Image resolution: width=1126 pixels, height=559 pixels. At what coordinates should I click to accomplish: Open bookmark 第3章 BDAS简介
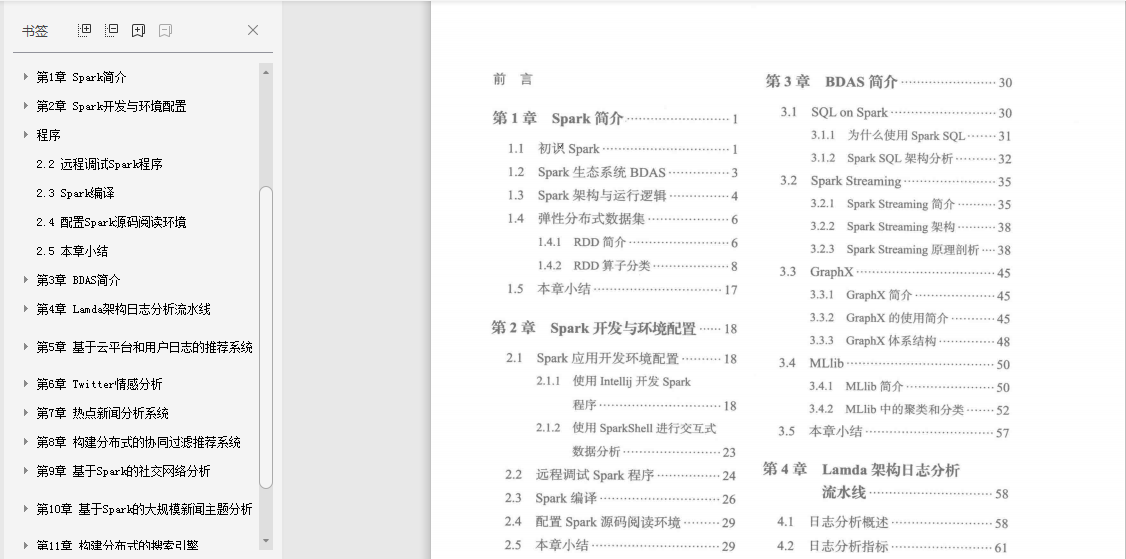point(78,280)
